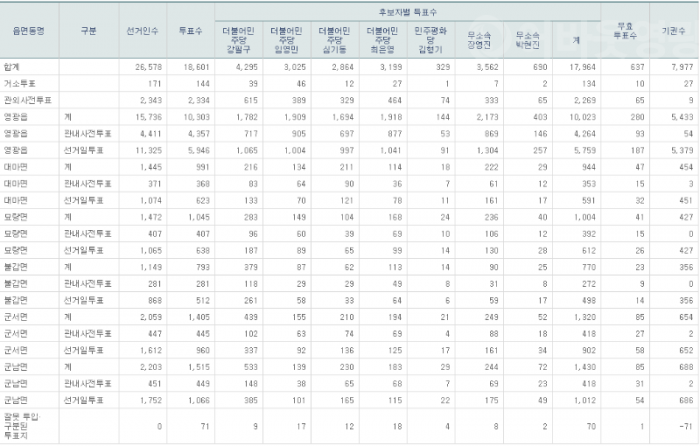The width and height of the screenshot is (700, 446).
Task: Click the 무효투표수 column header
Action: [623, 31]
